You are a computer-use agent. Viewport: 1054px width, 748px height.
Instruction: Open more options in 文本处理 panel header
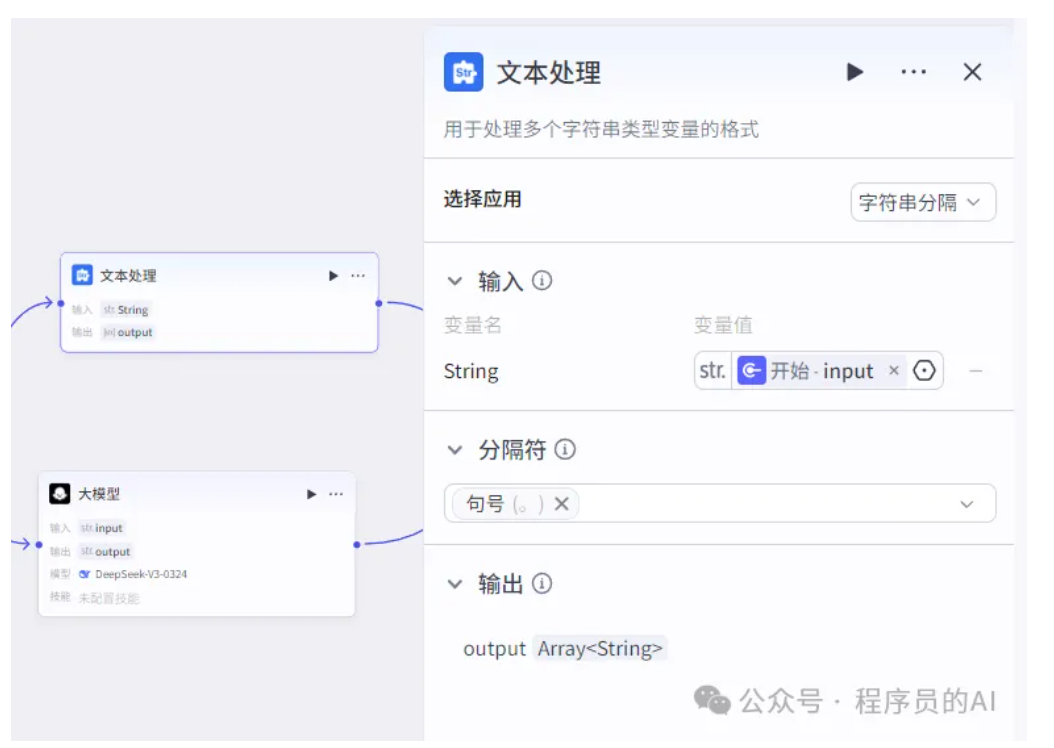tap(914, 72)
